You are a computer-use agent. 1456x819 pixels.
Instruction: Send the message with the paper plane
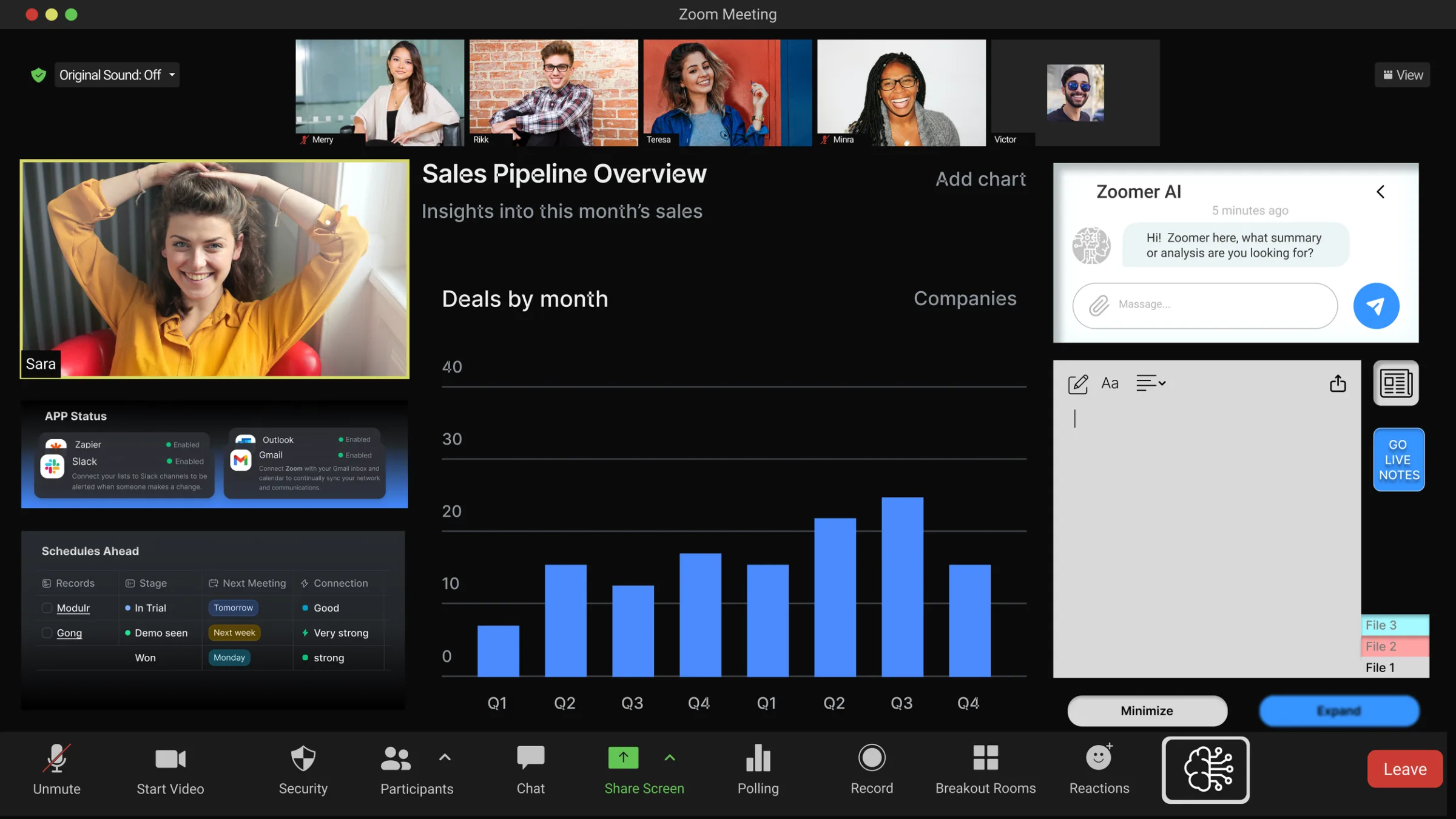(1376, 306)
